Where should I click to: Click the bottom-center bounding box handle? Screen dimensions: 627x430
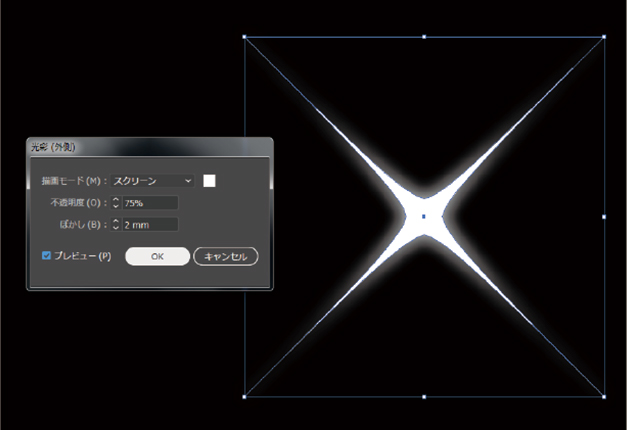(424, 397)
